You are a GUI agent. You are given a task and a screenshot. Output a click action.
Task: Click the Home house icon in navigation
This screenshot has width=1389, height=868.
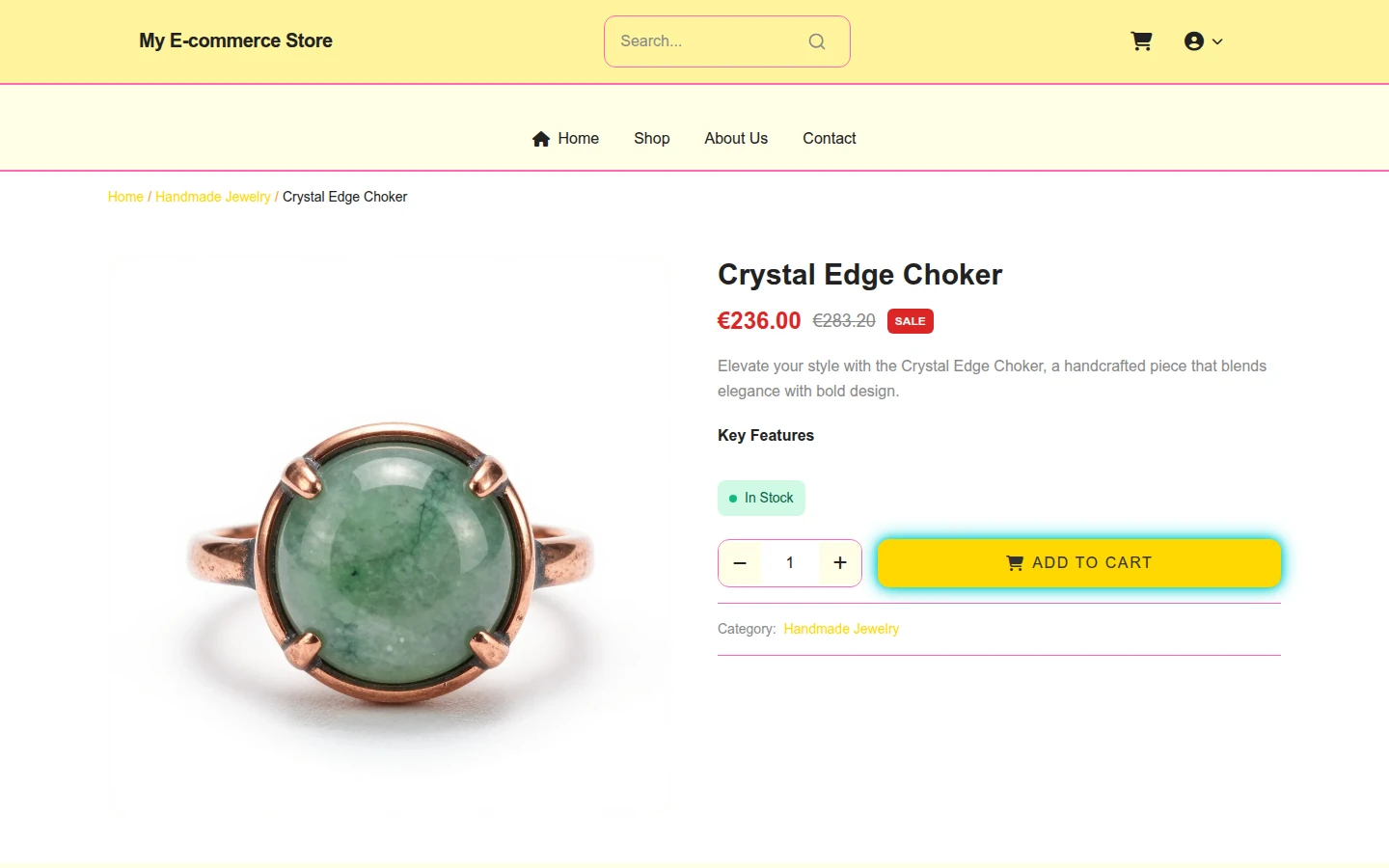click(x=541, y=139)
